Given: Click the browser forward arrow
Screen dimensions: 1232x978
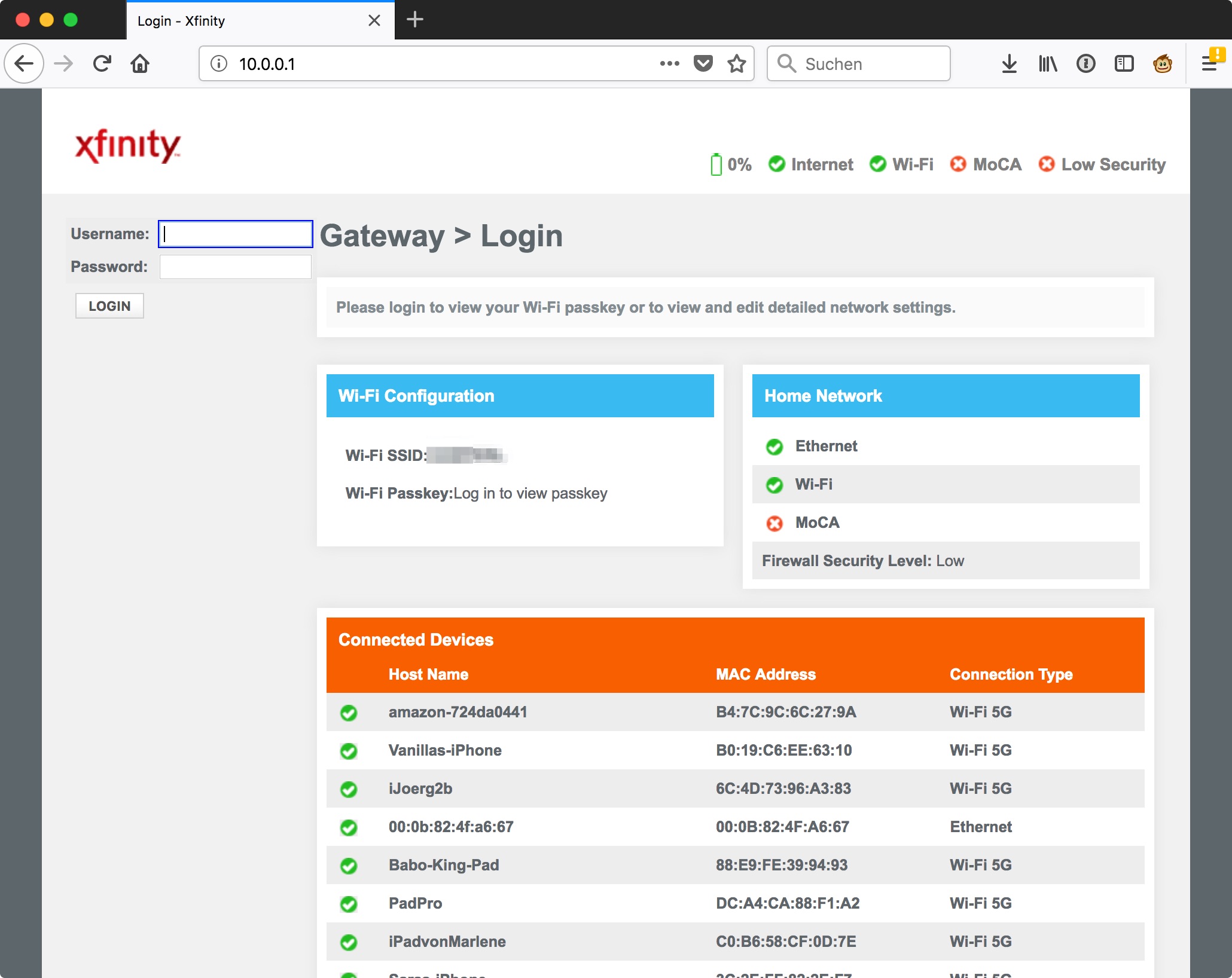Looking at the screenshot, I should (63, 63).
